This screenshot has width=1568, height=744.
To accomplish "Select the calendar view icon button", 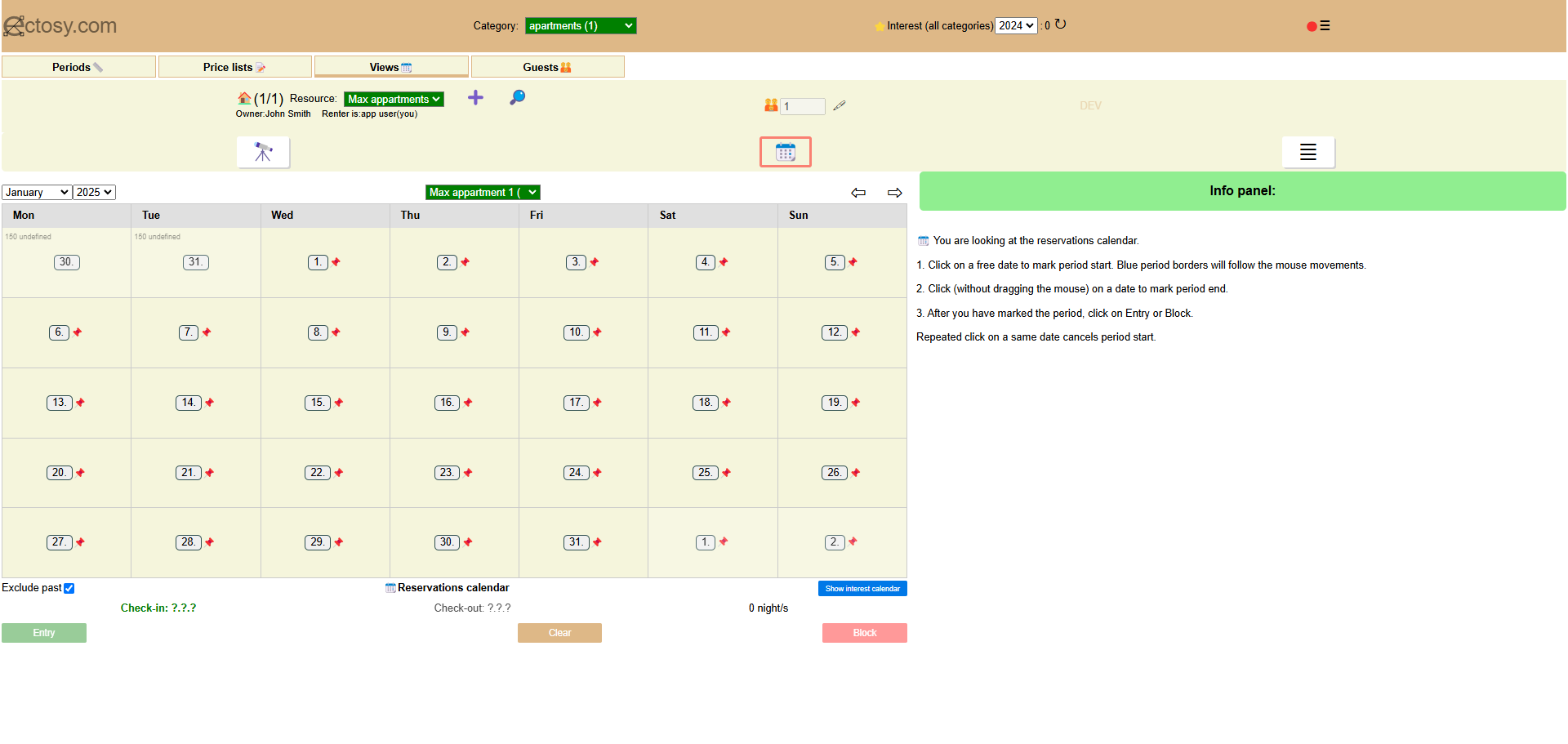I will (785, 152).
